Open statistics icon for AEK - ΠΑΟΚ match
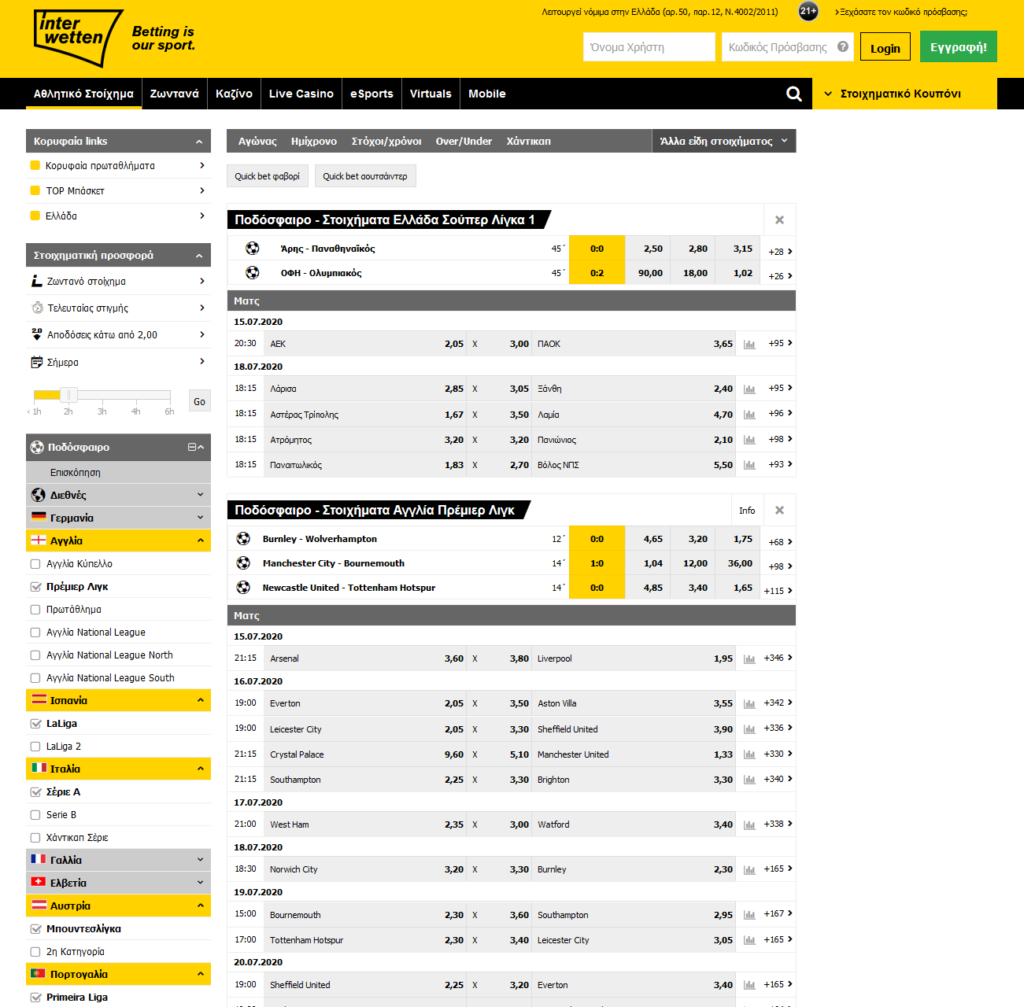Screen dimensions: 1024x1007 pyautogui.click(x=749, y=344)
